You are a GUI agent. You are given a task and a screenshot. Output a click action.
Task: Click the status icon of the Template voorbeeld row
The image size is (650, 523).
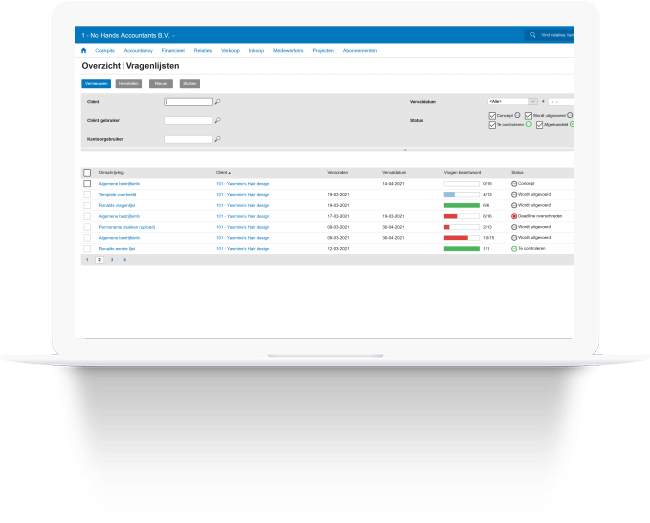tap(514, 194)
